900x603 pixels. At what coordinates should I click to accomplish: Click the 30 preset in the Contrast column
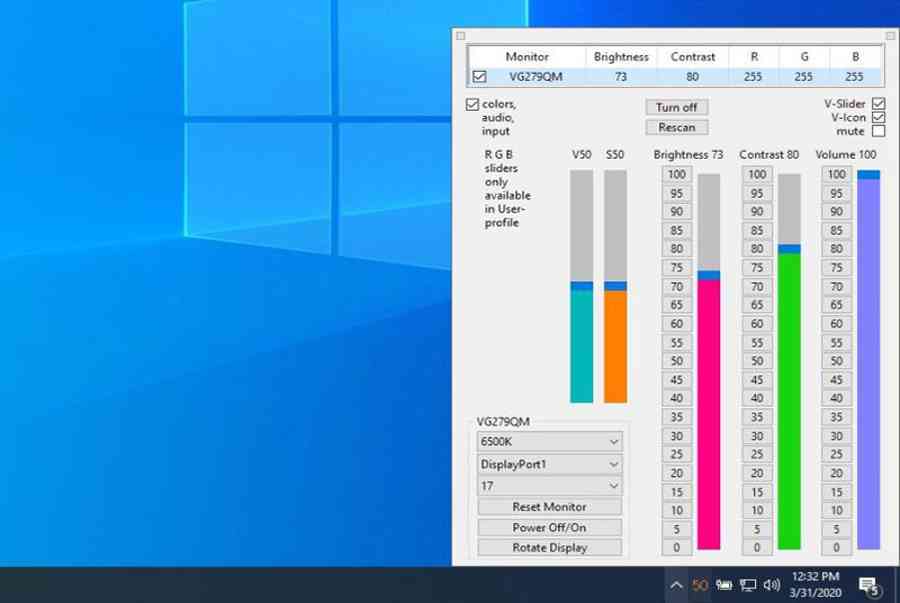tap(757, 437)
